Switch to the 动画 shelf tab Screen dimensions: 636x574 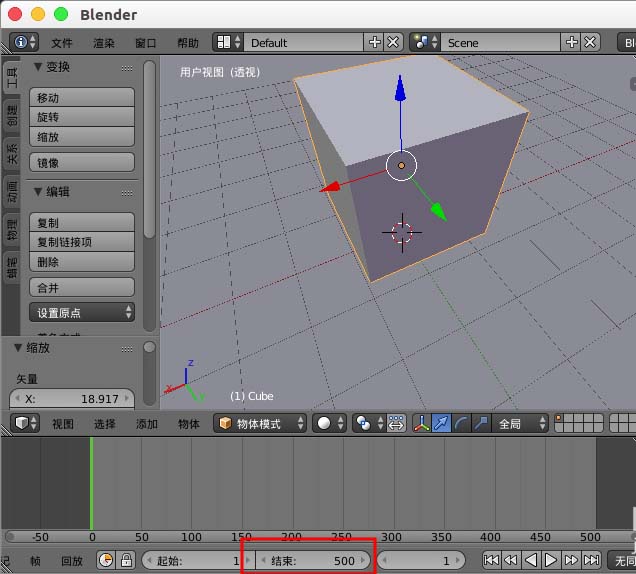point(11,191)
